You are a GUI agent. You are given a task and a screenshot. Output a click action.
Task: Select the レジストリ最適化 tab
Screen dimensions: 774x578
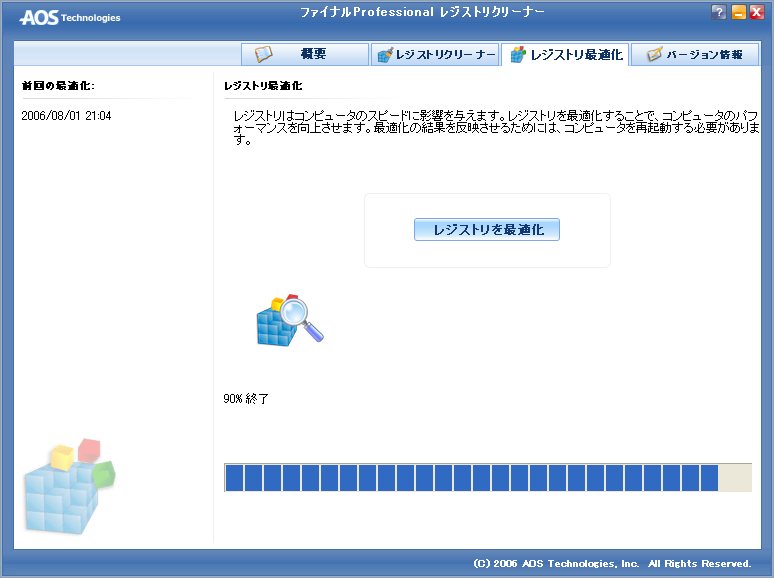(x=565, y=54)
